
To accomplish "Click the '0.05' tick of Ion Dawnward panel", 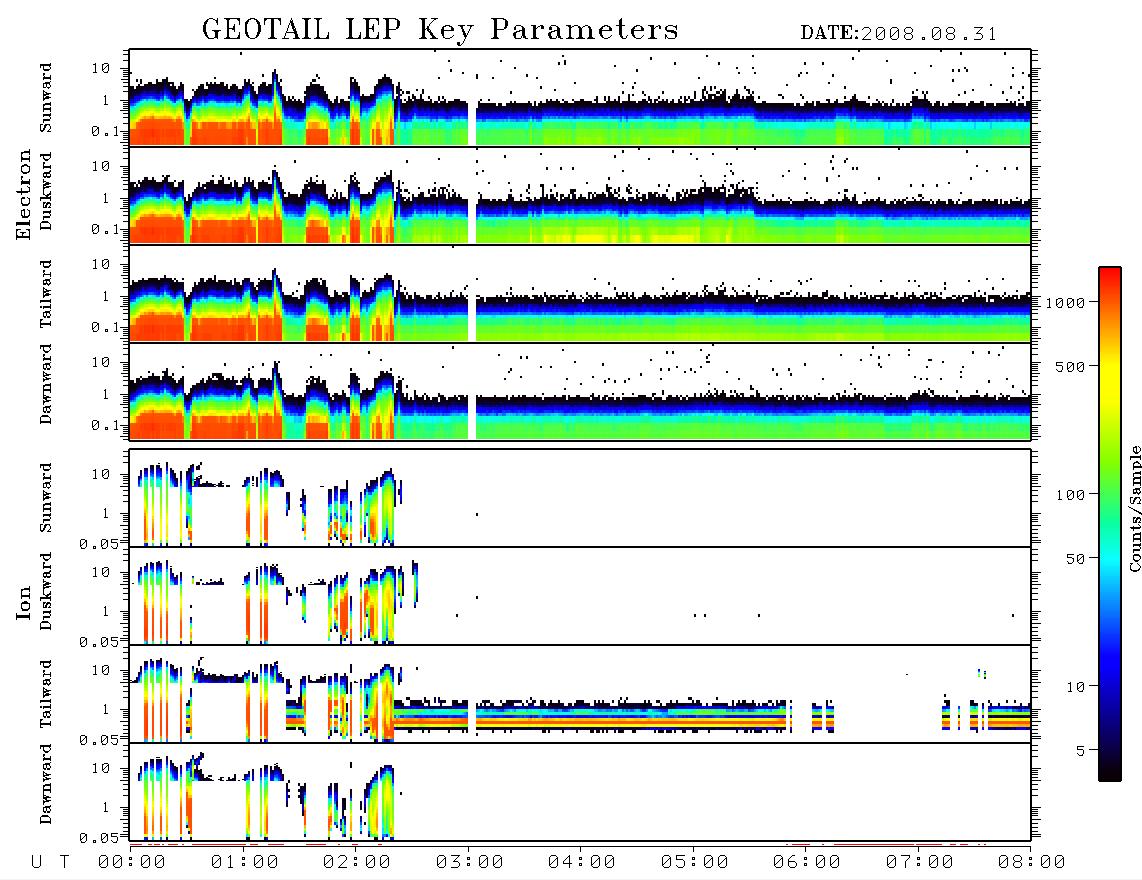I will 98,838.
